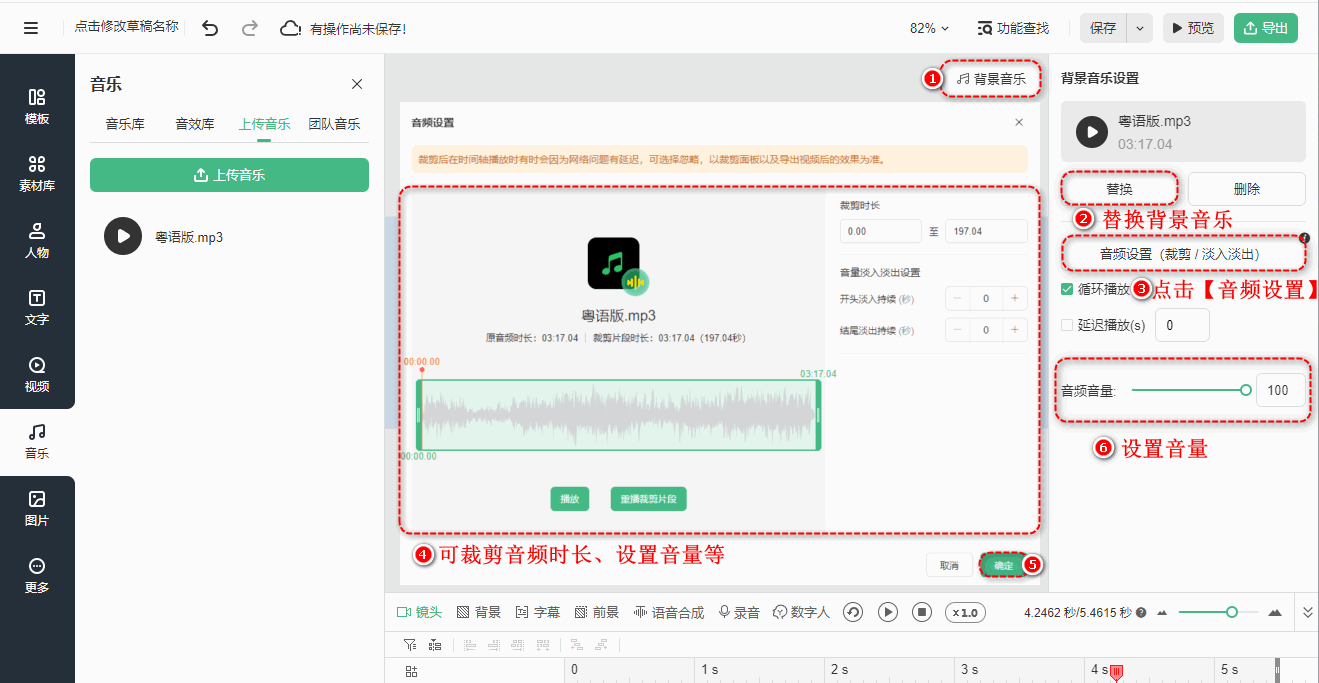
Task: Open the 82% canvas zoom dropdown
Action: [x=930, y=28]
